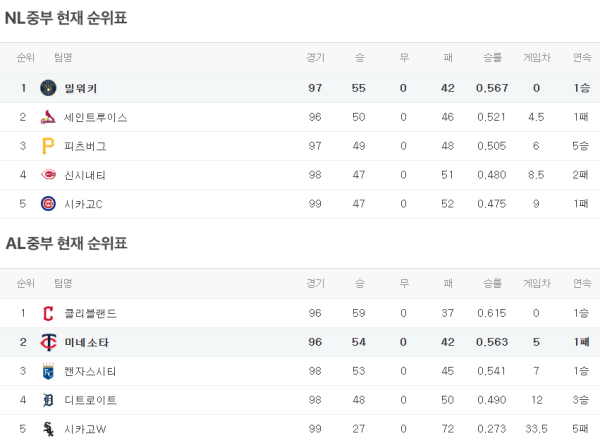
Task: Click the Milwaukee Brewers team logo
Action: click(x=48, y=88)
